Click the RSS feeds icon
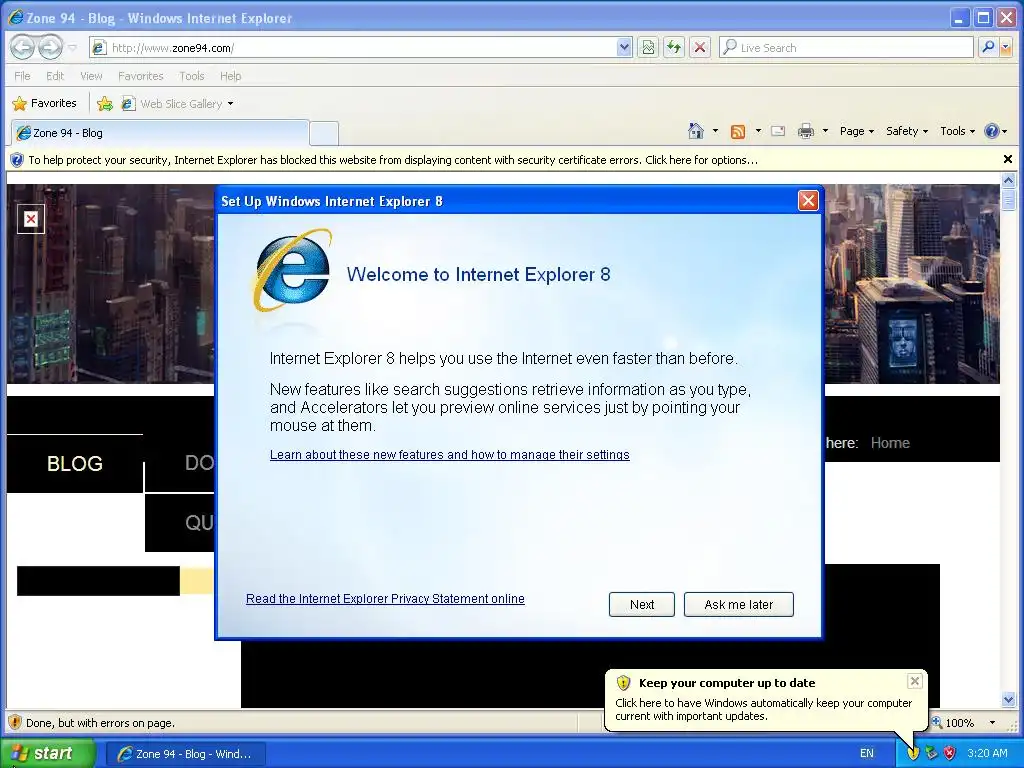This screenshot has height=768, width=1024. [x=738, y=131]
